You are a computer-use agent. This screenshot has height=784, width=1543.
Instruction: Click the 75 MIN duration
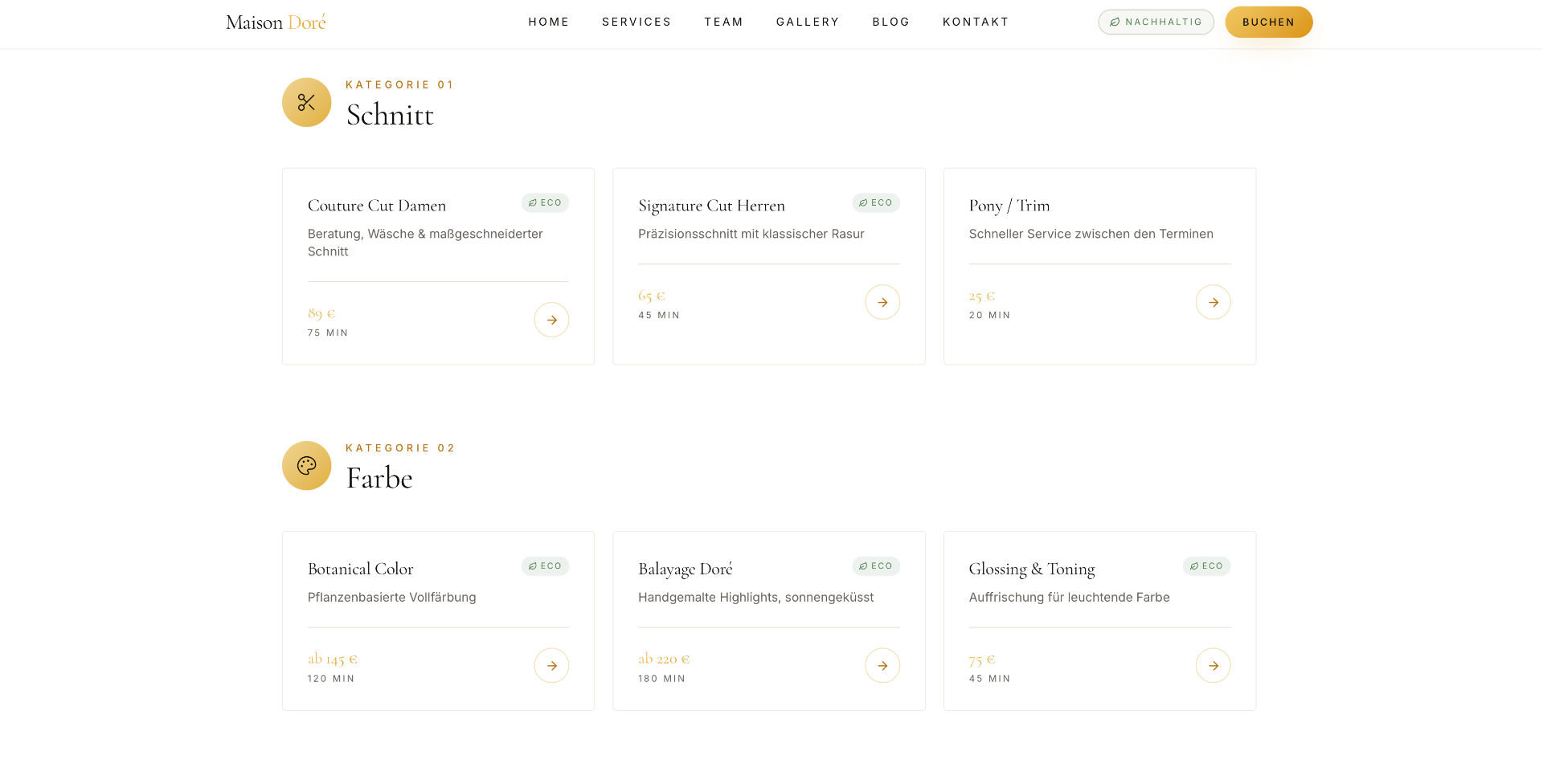(328, 333)
